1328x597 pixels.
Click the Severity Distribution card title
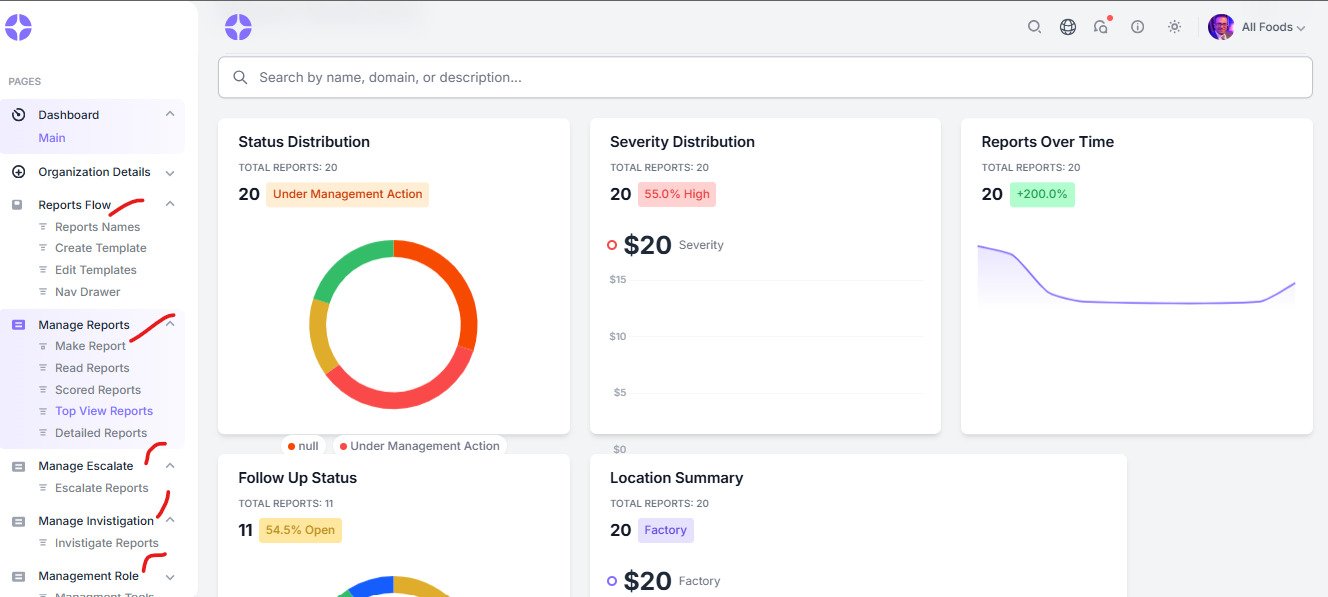[682, 142]
